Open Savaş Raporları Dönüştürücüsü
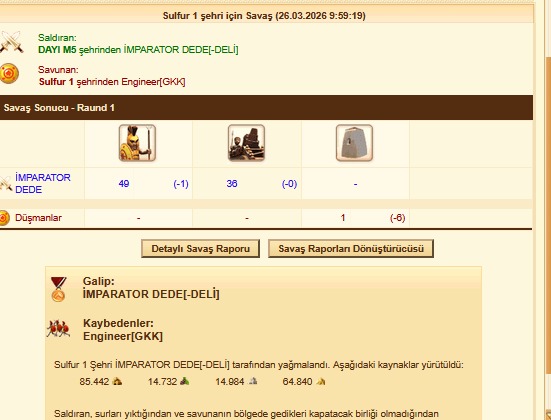Image resolution: width=551 pixels, height=420 pixels. coord(351,248)
